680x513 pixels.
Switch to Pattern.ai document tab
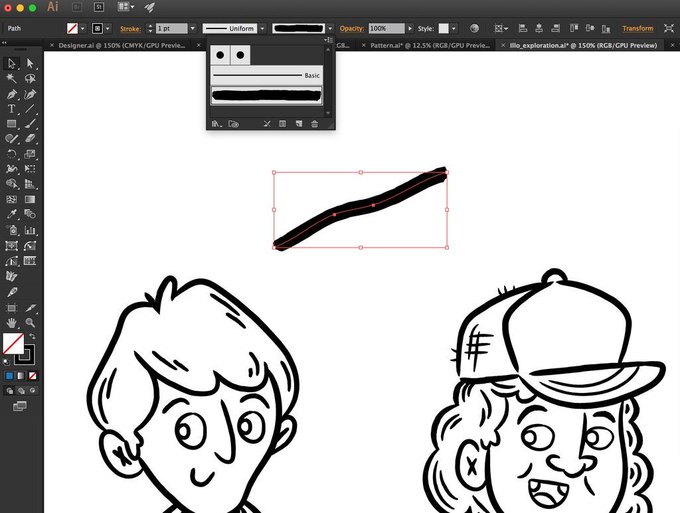pyautogui.click(x=429, y=45)
